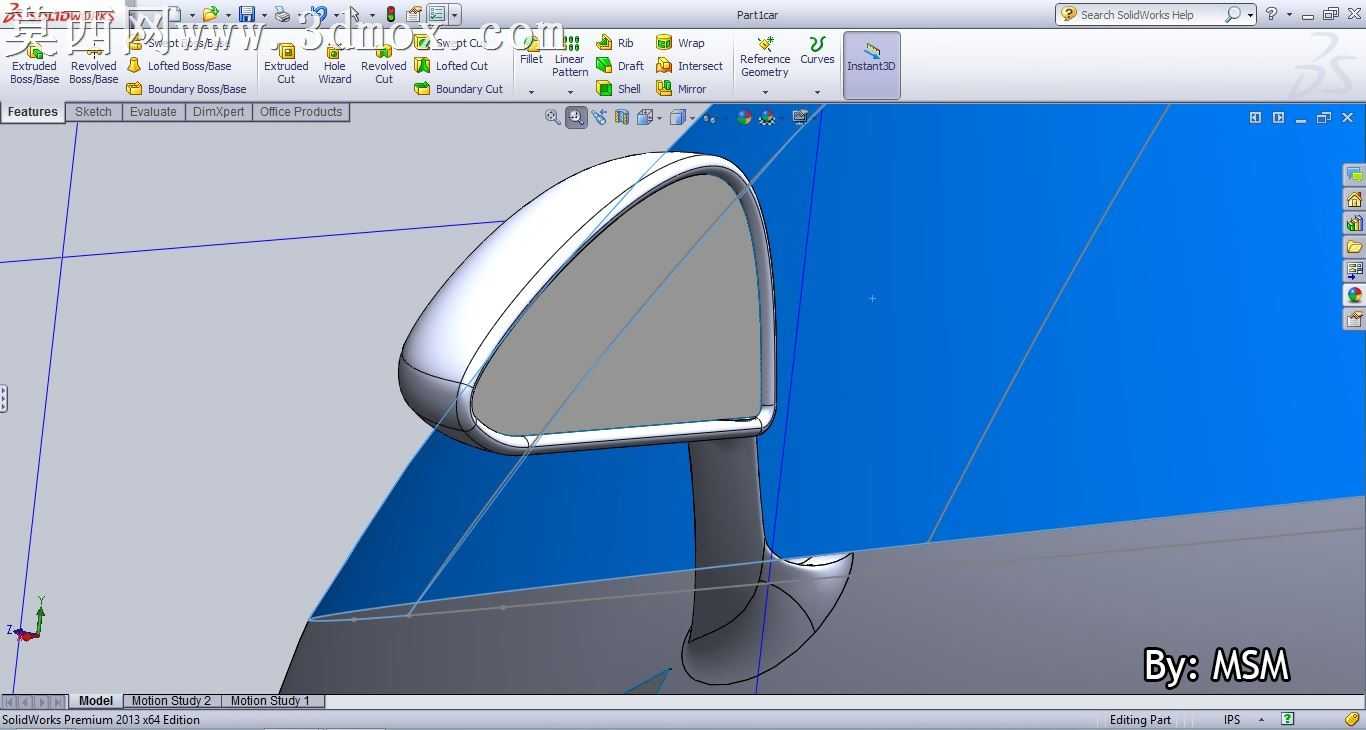Screen dimensions: 1366x730
Task: Expand the Fillet dropdown arrow
Action: pyautogui.click(x=531, y=92)
